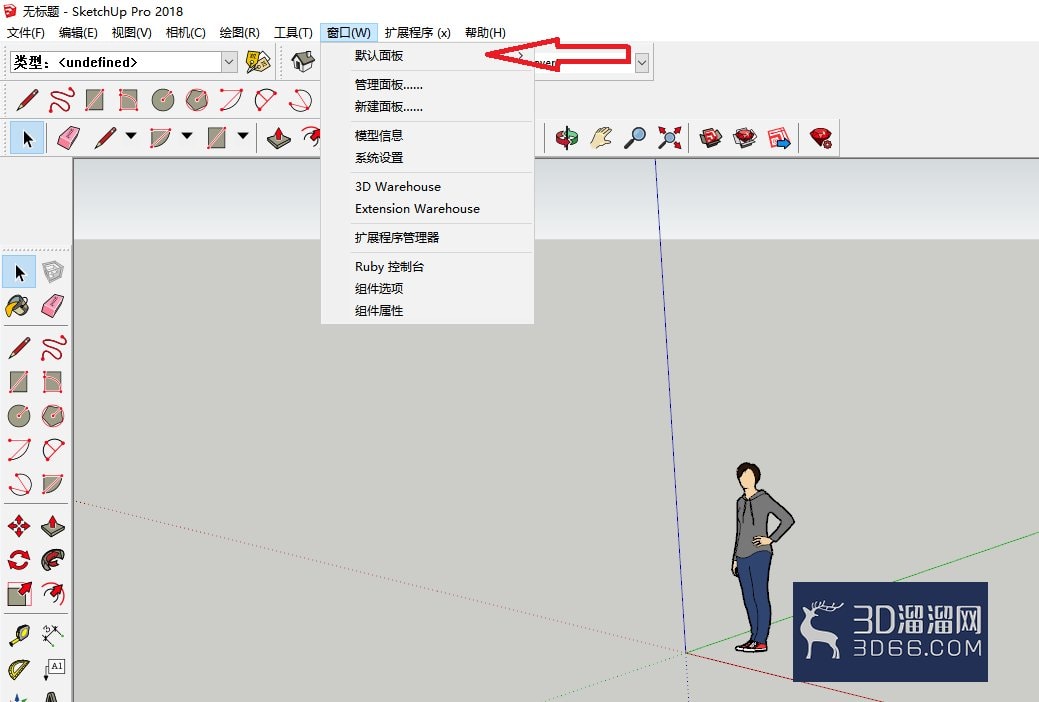Open the 帮助(H) menu
Screen dimensions: 1039x702
coord(485,32)
